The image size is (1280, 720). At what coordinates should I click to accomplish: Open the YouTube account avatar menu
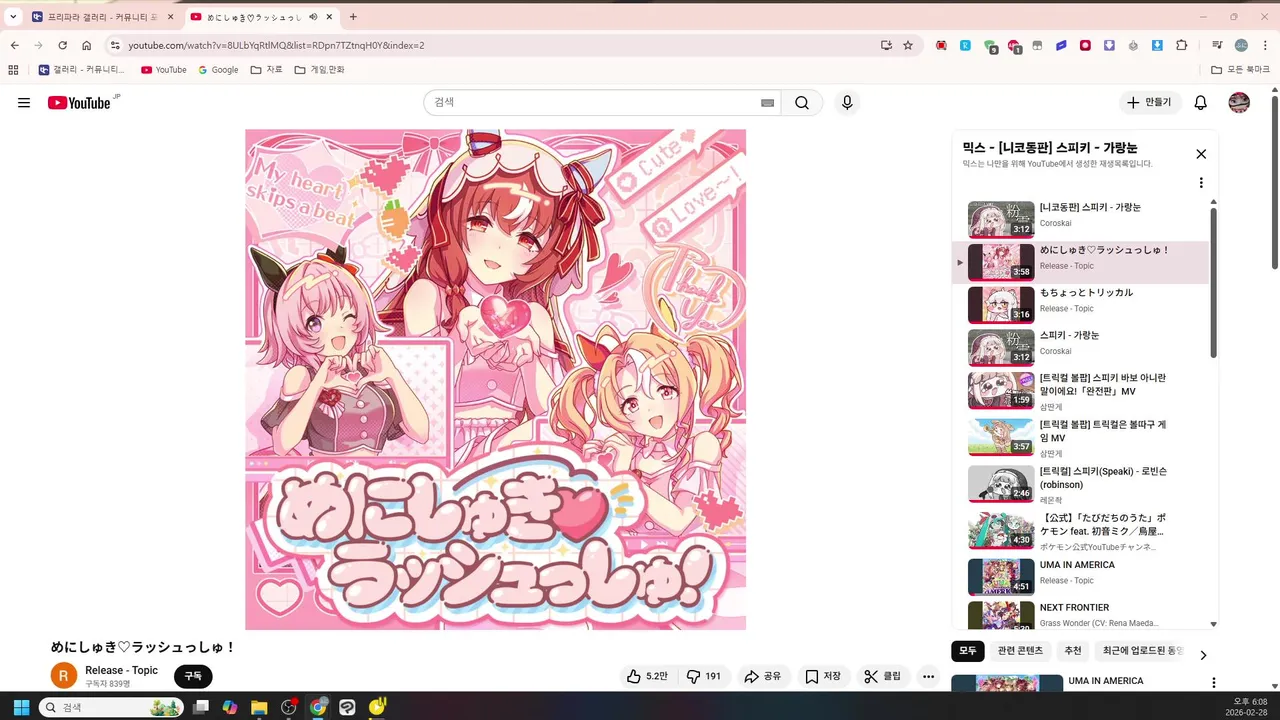click(1239, 103)
